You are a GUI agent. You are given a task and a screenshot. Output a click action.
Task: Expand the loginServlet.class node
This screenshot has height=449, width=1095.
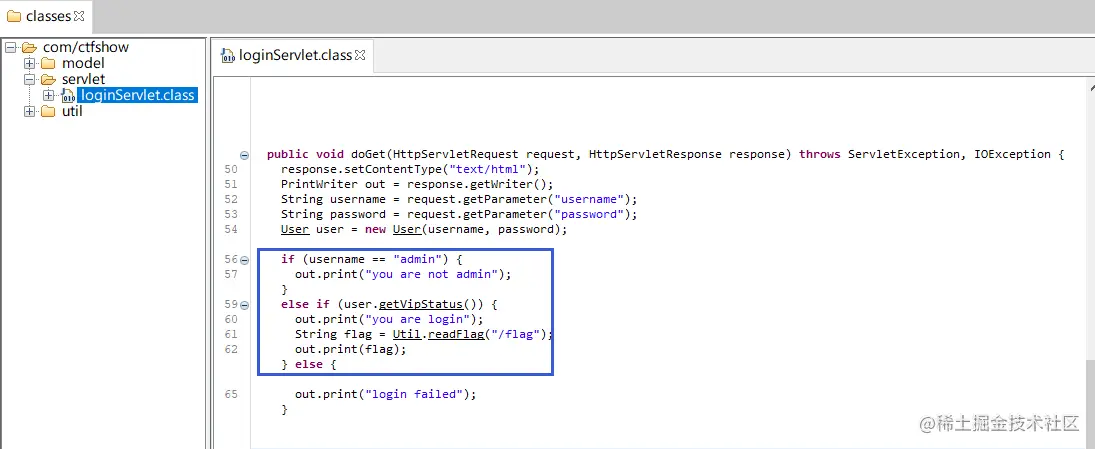point(48,95)
